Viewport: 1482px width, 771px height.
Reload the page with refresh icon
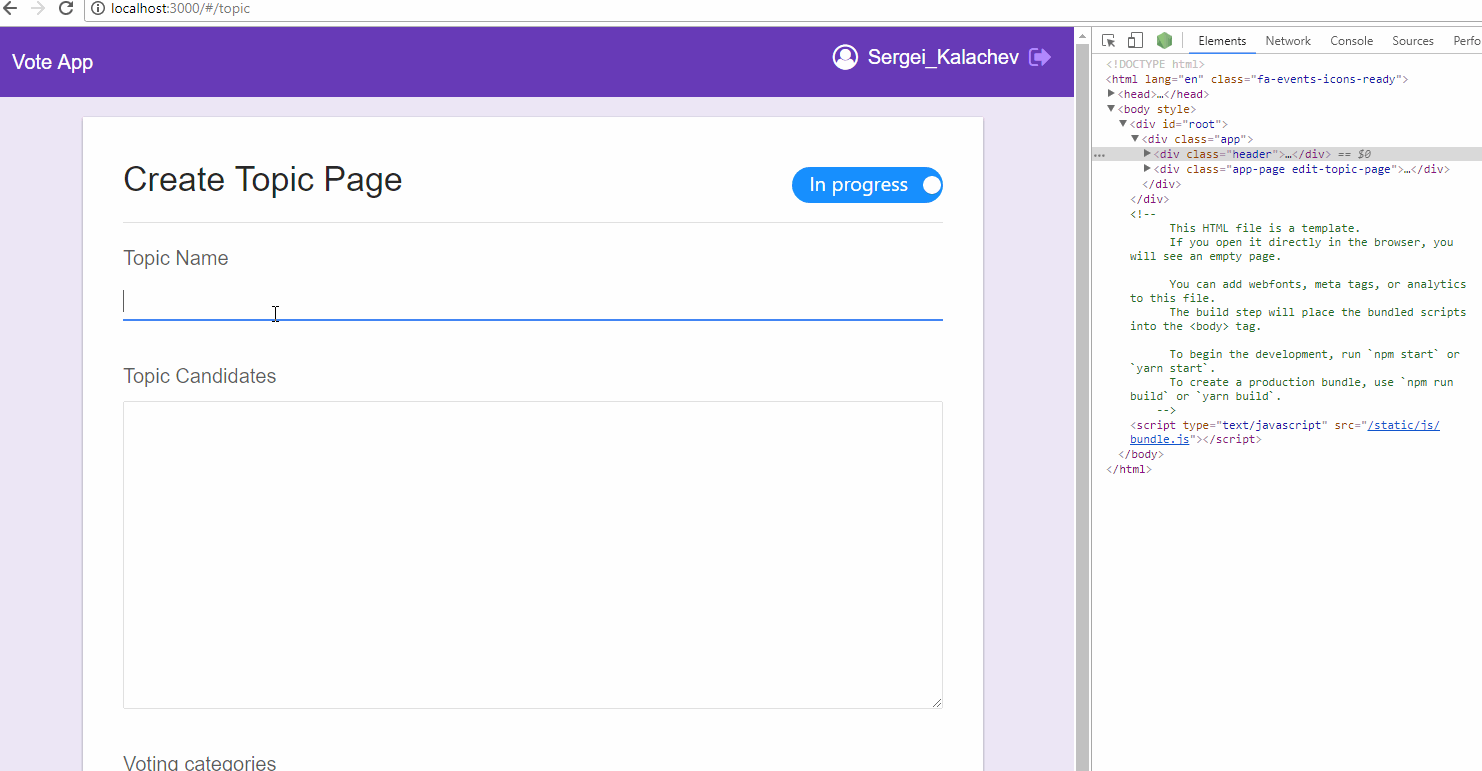point(66,8)
